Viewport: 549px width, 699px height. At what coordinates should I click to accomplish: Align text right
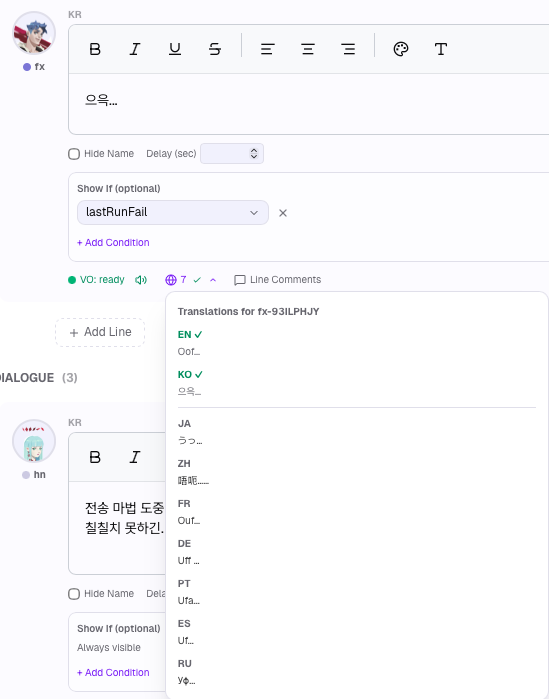pyautogui.click(x=348, y=49)
